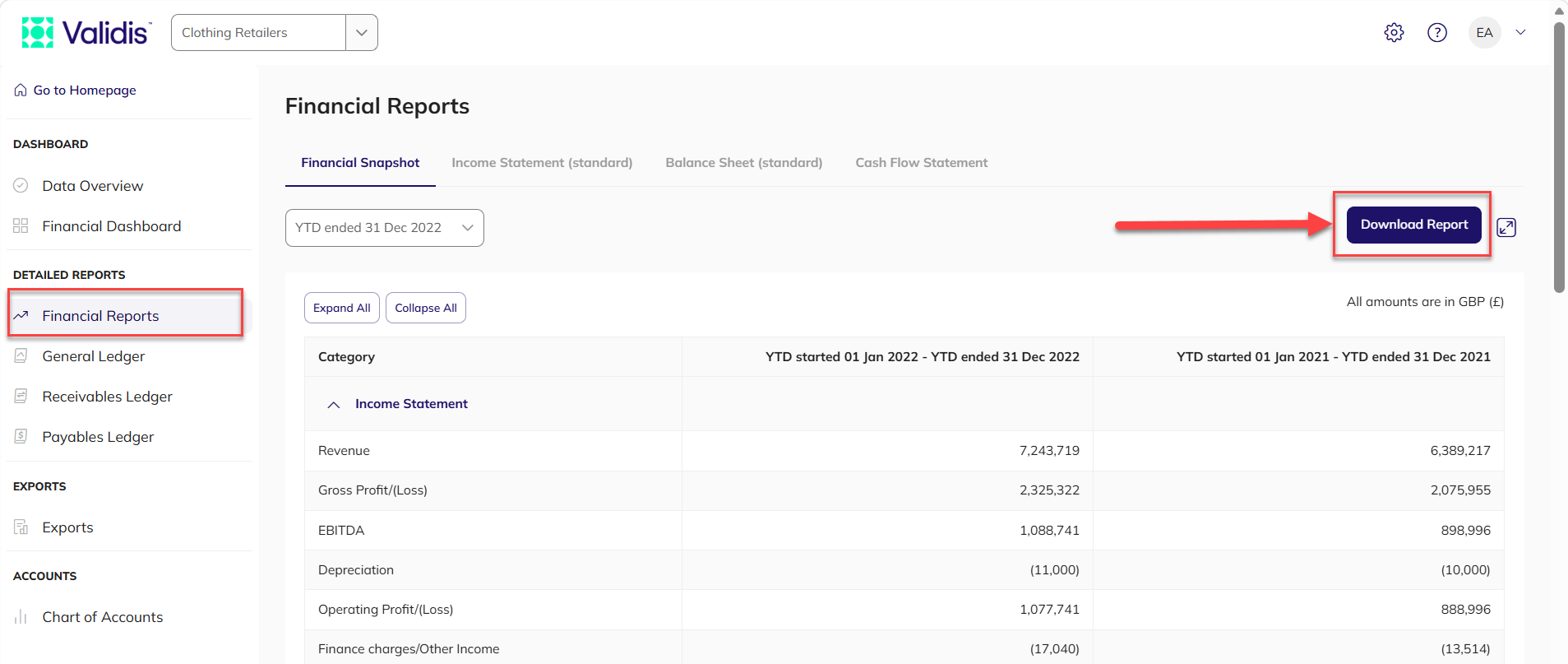Click the Financial Reports trend icon
The width and height of the screenshot is (1568, 664).
[21, 316]
